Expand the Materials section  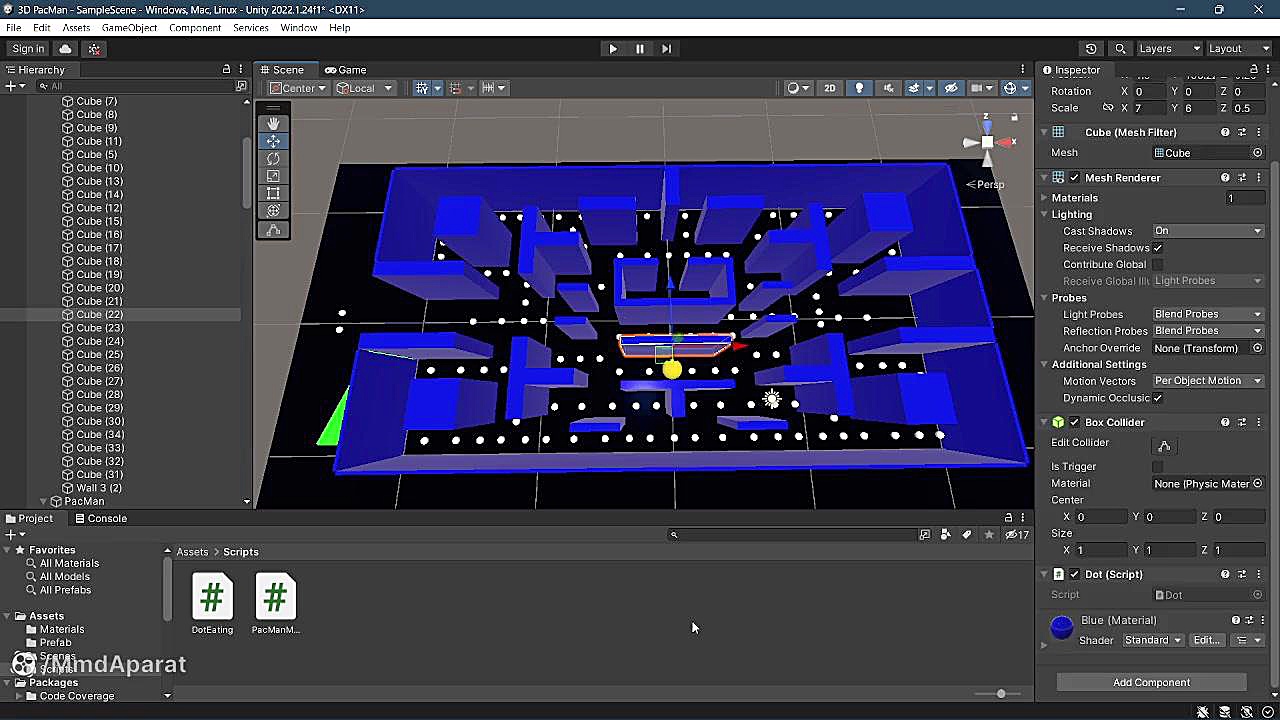pyautogui.click(x=1044, y=198)
